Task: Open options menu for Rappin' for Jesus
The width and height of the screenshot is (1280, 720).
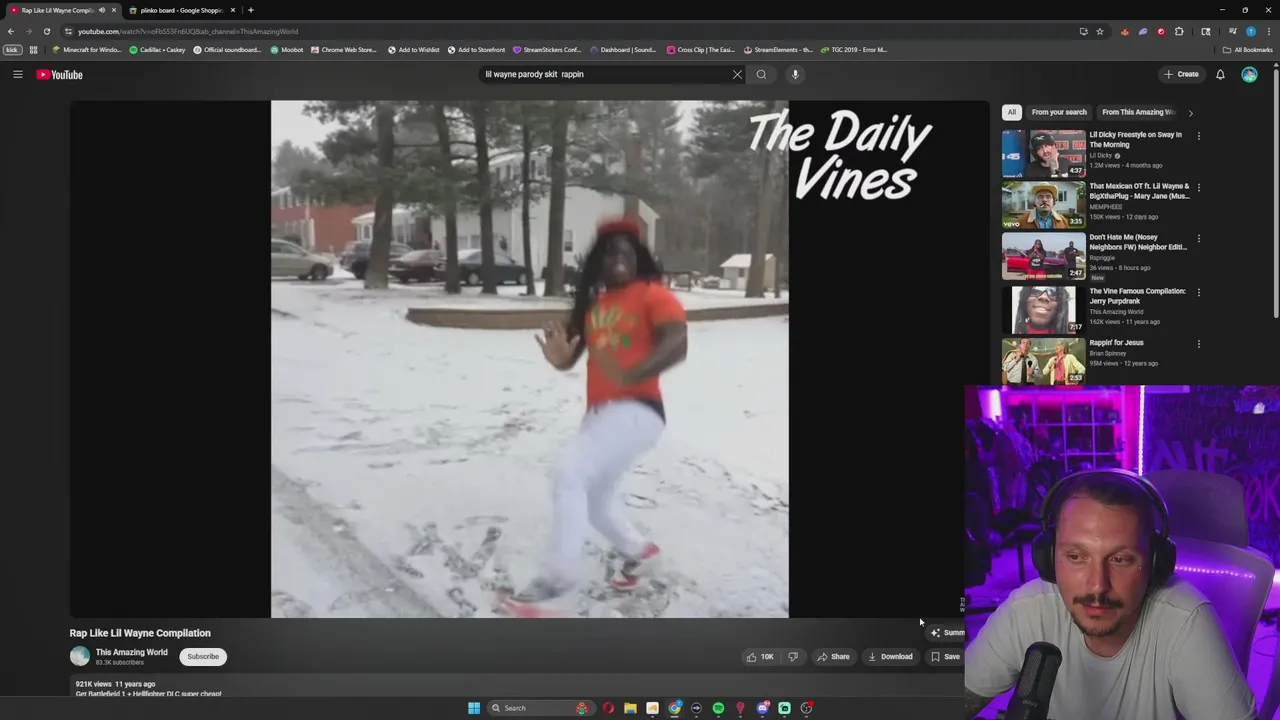Action: [x=1198, y=344]
